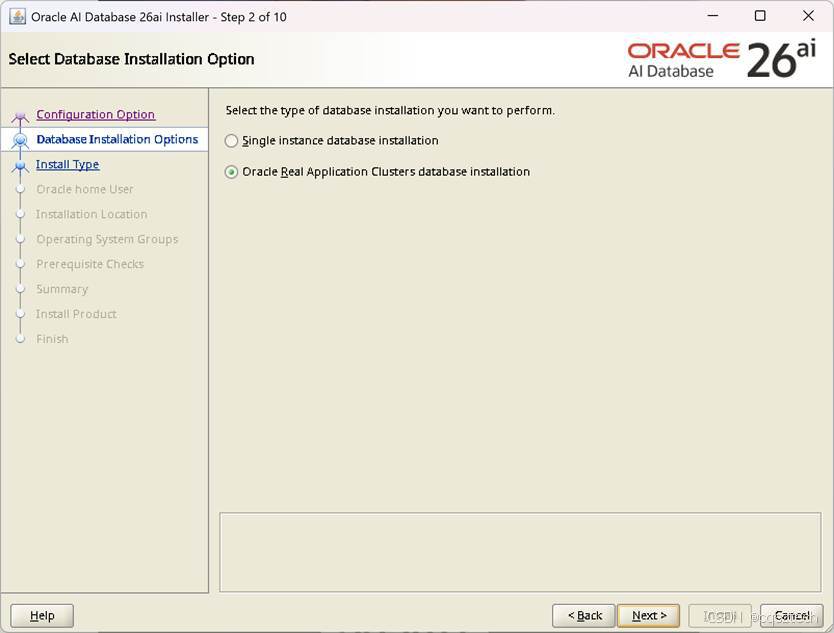The width and height of the screenshot is (834, 633).
Task: Click the Java installer icon in title bar
Action: pyautogui.click(x=18, y=16)
